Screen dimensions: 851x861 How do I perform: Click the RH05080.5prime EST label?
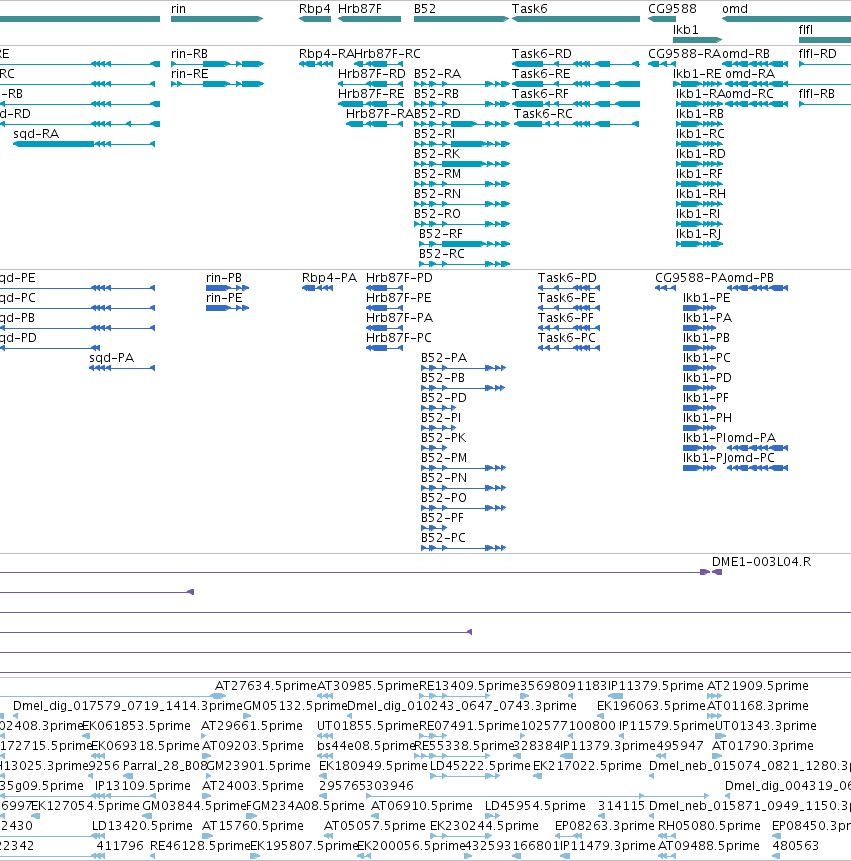(709, 826)
